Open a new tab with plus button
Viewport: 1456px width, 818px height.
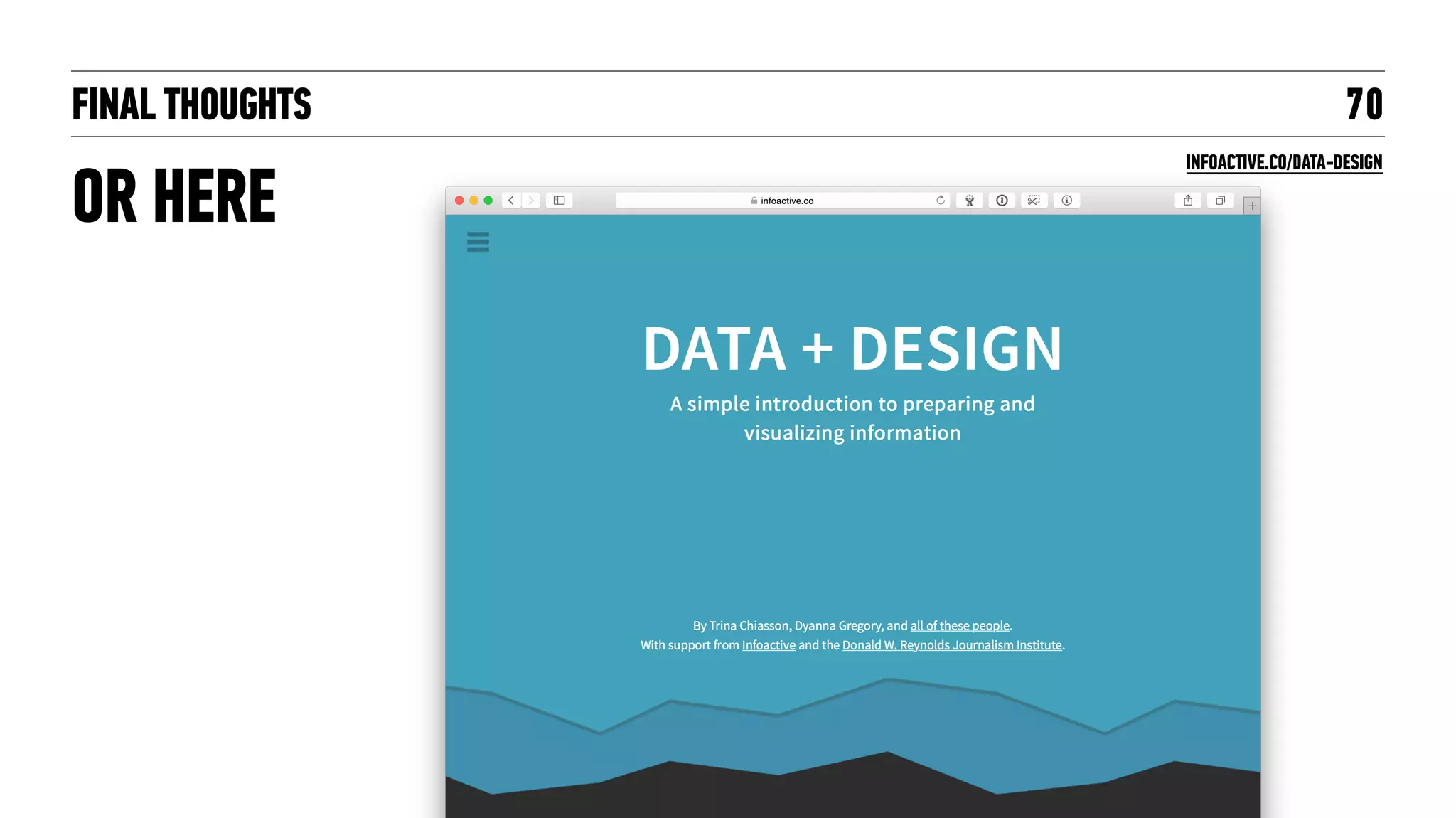point(1252,206)
